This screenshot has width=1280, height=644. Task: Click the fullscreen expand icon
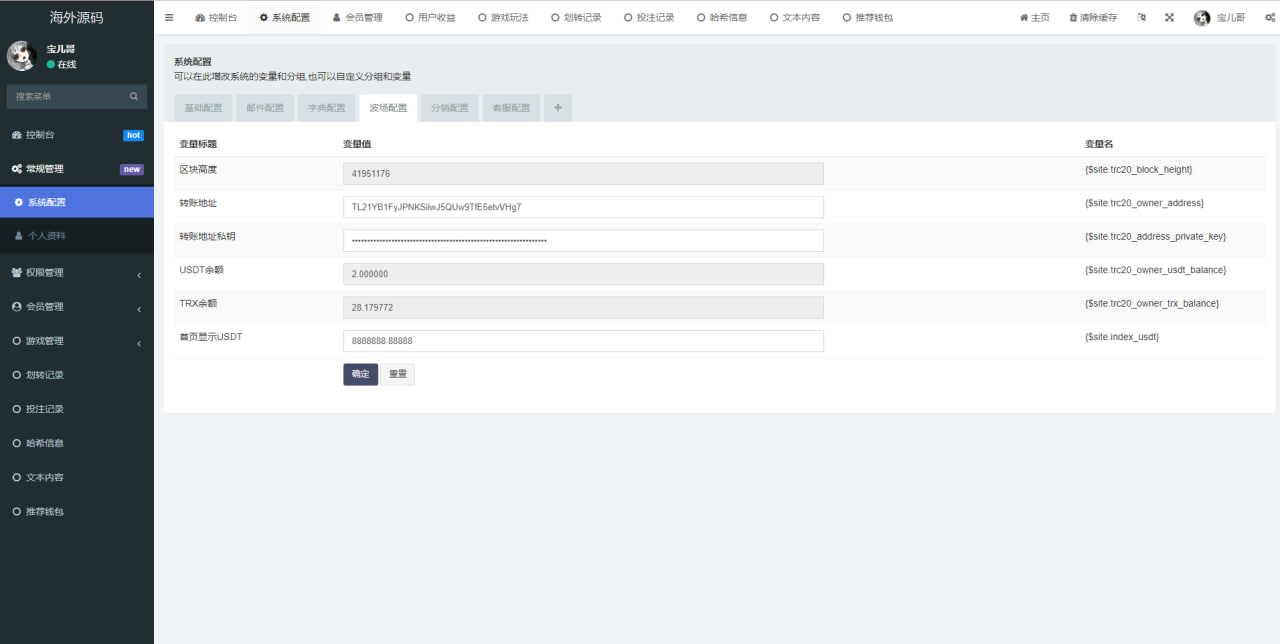click(x=1169, y=18)
